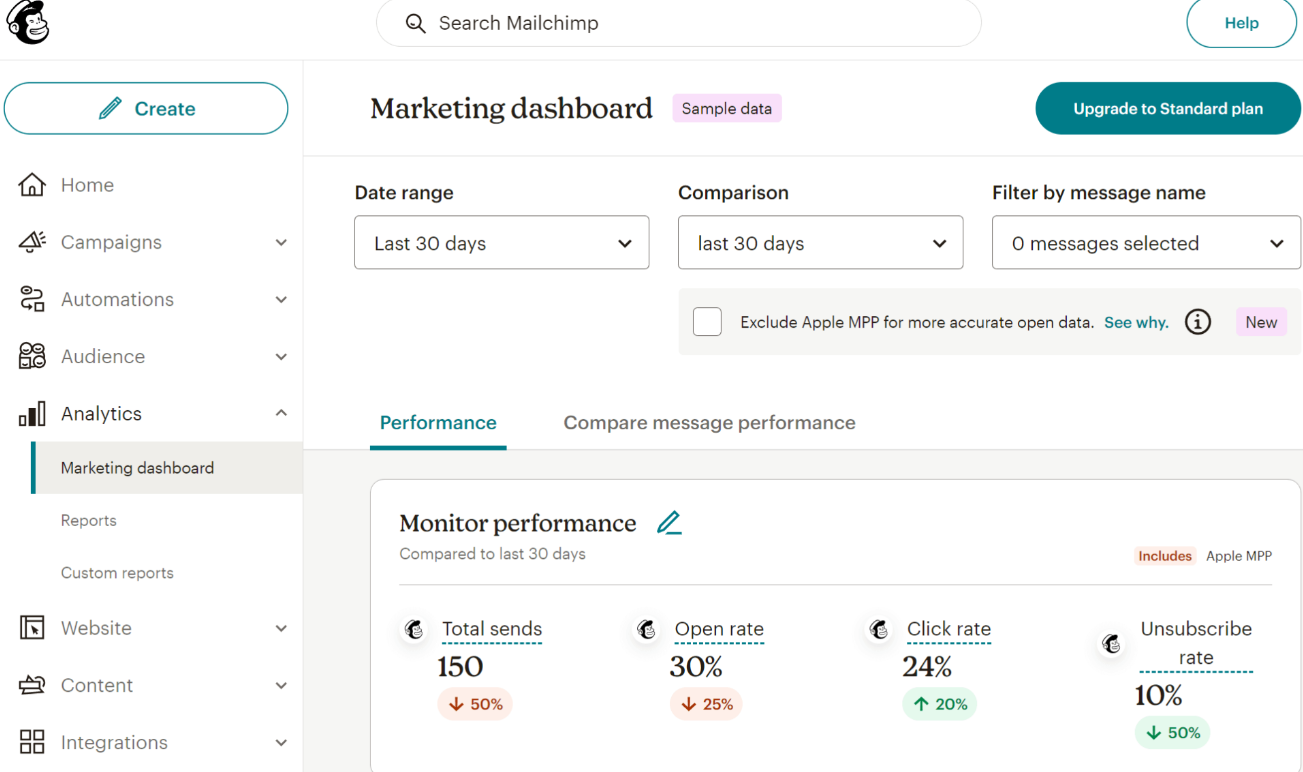The image size is (1303, 772).
Task: Click the Integrations grid icon
Action: [32, 742]
